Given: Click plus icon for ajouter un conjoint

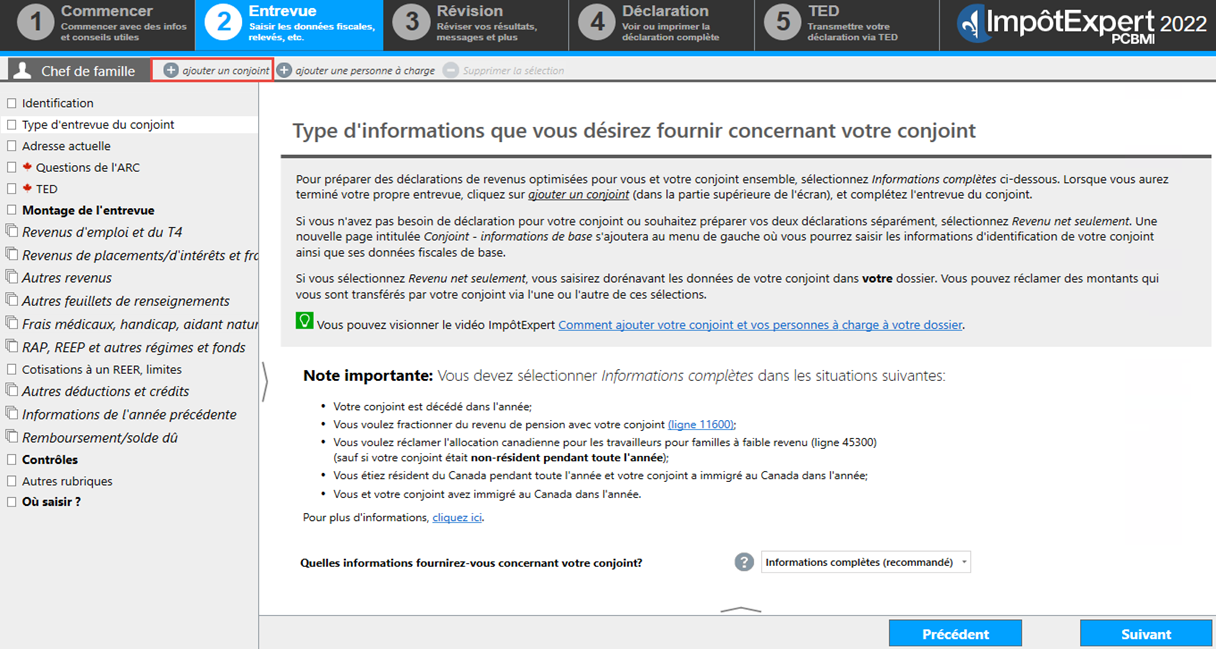Looking at the screenshot, I should [x=171, y=71].
